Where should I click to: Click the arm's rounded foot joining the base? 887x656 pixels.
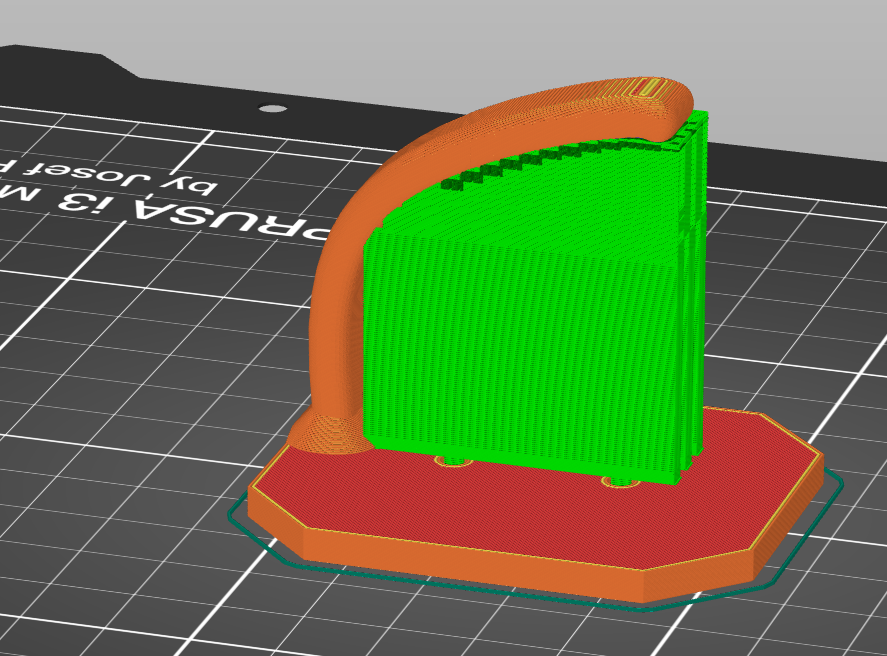327,433
